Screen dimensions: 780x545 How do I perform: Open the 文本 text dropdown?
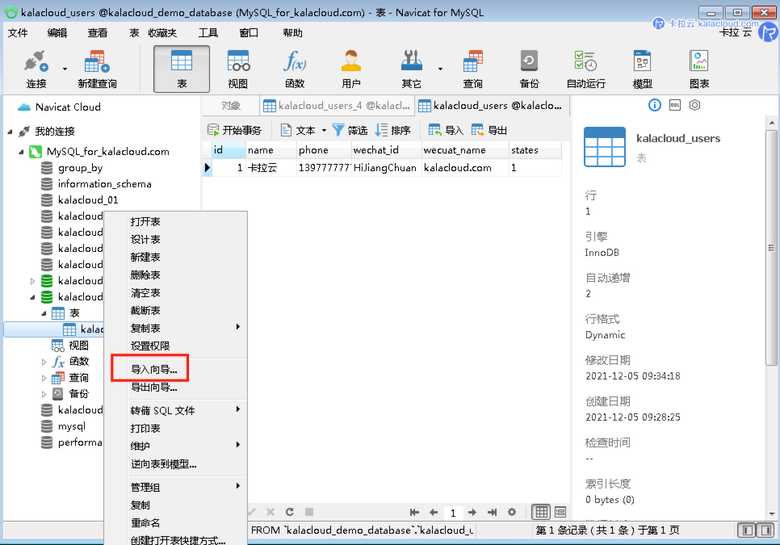click(304, 130)
